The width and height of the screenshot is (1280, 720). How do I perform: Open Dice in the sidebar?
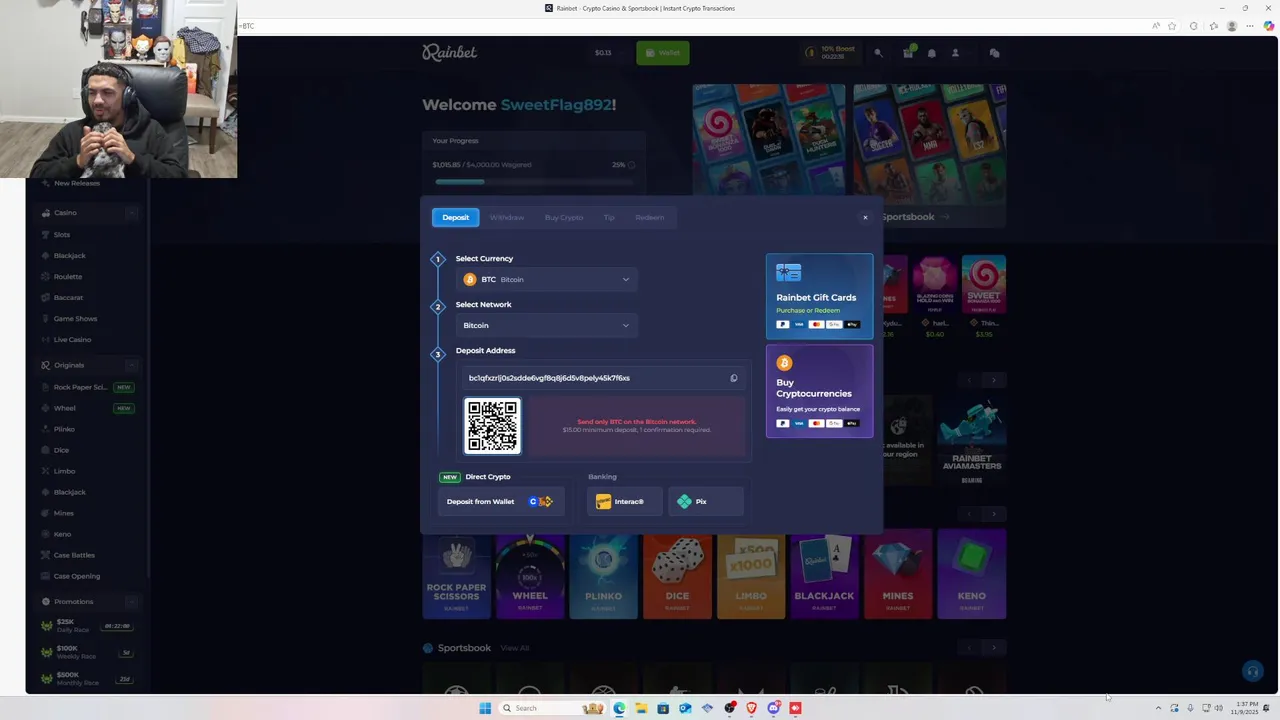(x=61, y=450)
